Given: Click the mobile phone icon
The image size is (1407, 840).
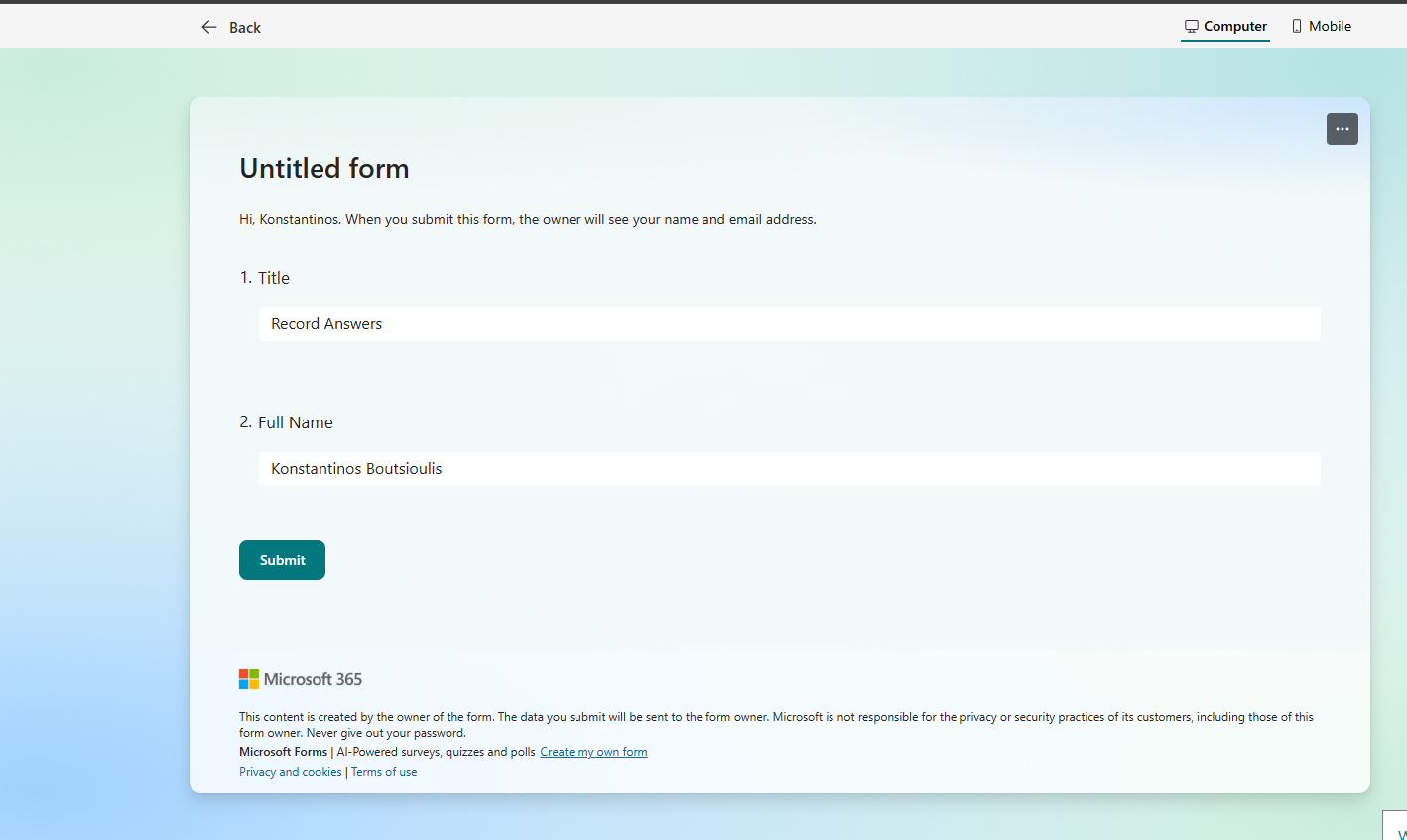Looking at the screenshot, I should click(x=1297, y=27).
